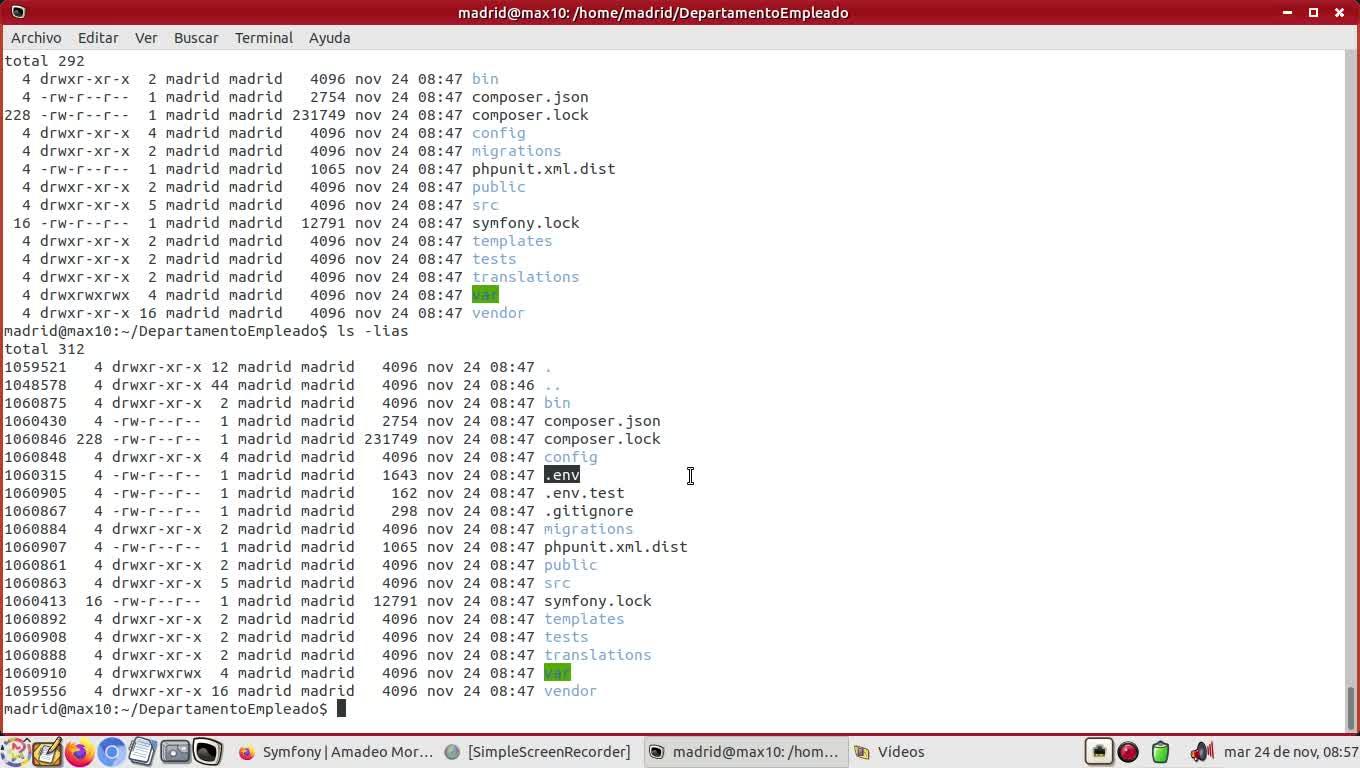Click inode number 1060846 of composer.lock
This screenshot has width=1360, height=768.
click(35, 439)
